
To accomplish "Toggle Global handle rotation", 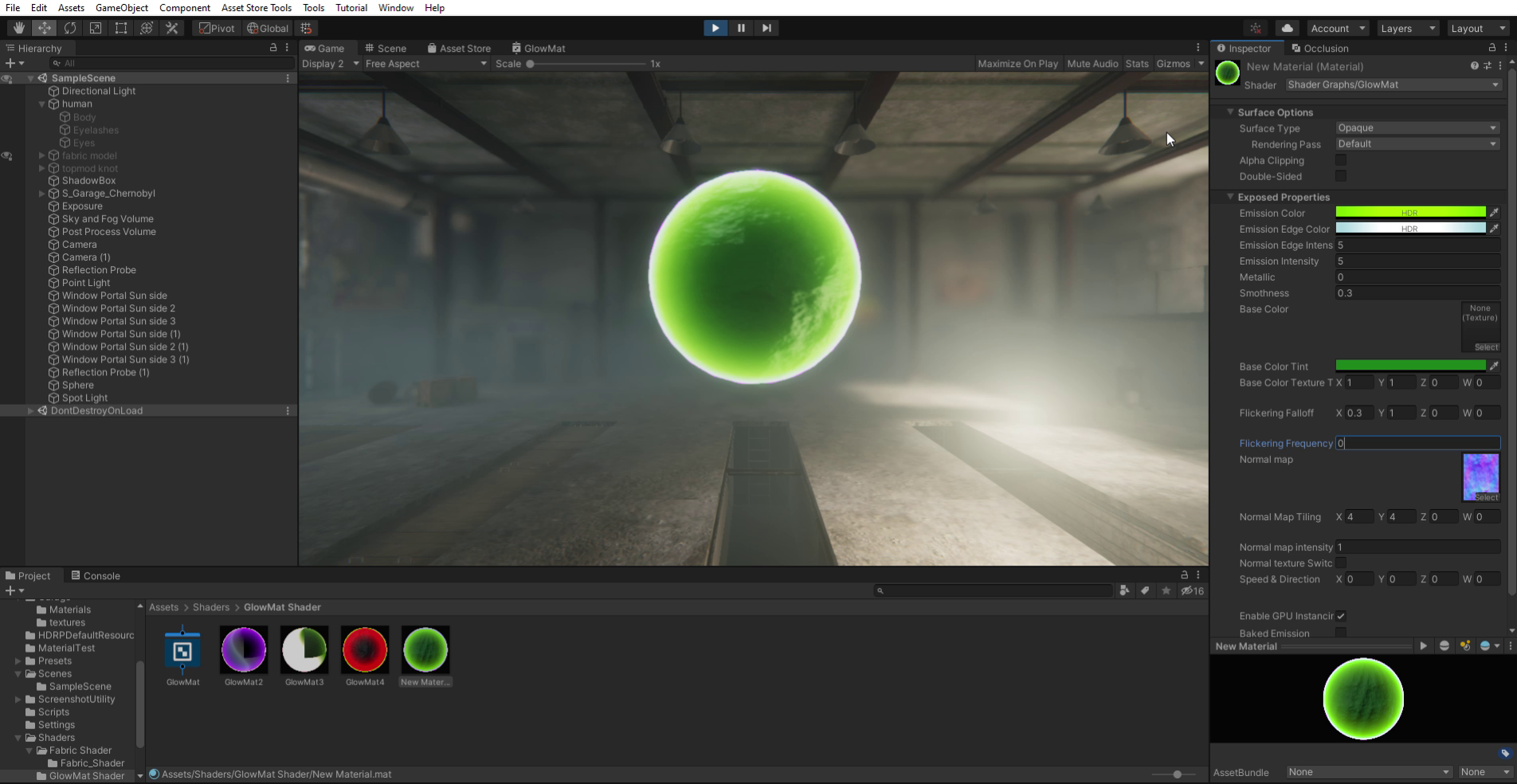I will pyautogui.click(x=268, y=28).
